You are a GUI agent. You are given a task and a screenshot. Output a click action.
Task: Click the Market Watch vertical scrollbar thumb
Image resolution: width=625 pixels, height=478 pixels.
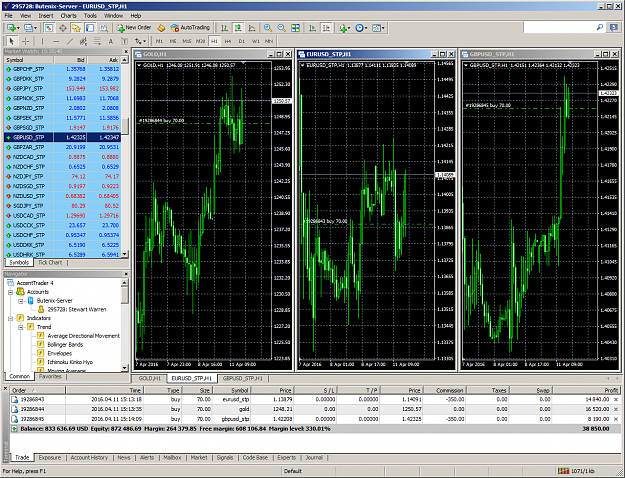point(125,126)
